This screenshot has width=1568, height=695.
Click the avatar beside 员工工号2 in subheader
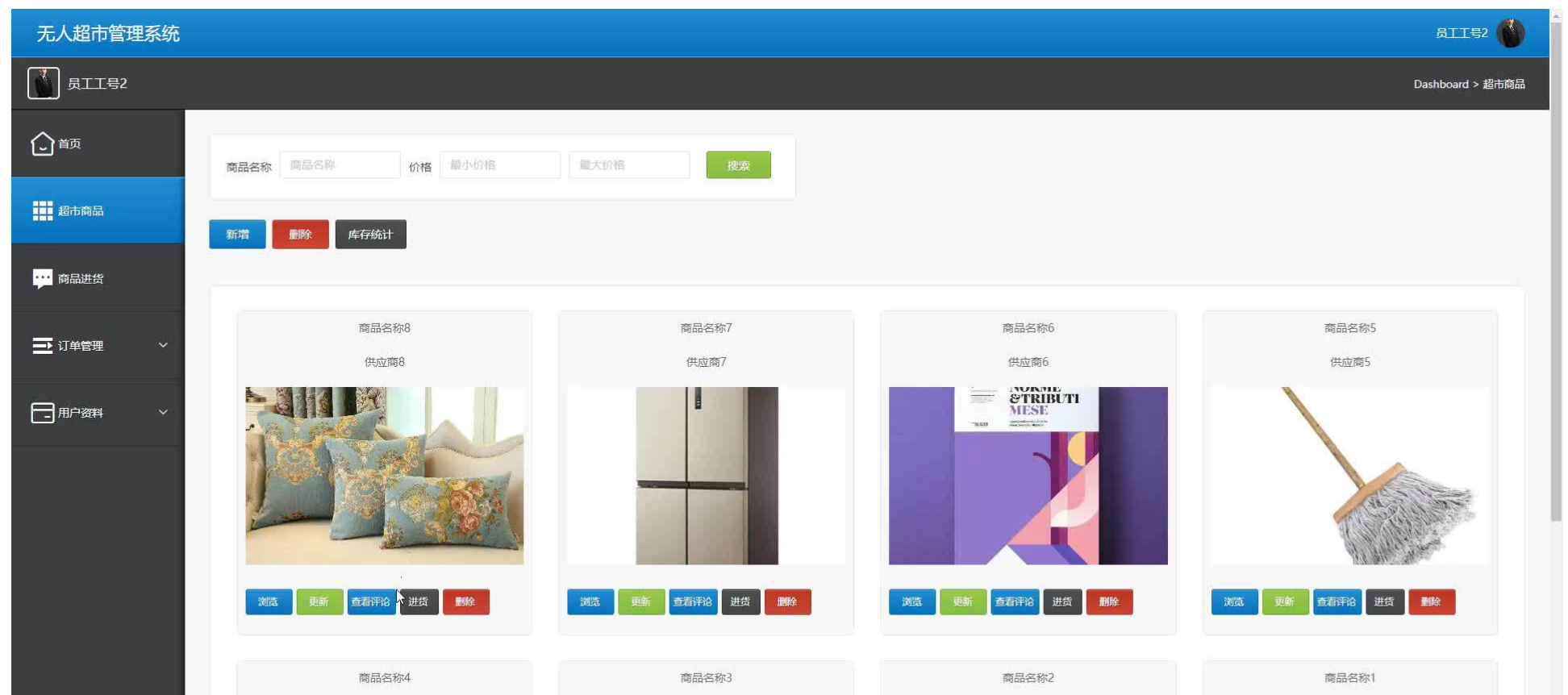click(44, 83)
